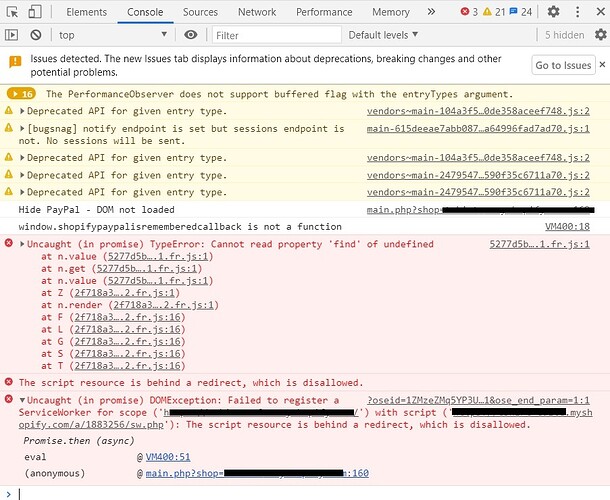Viewport: 610px width, 500px height.
Task: Open the Sources tab
Action: tap(200, 12)
